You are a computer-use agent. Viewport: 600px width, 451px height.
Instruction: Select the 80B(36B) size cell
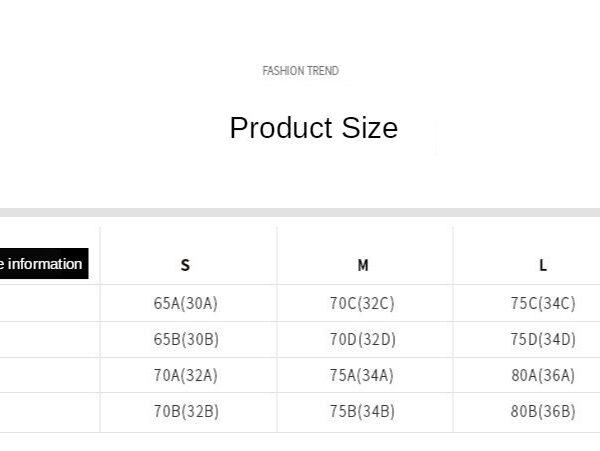tap(543, 411)
